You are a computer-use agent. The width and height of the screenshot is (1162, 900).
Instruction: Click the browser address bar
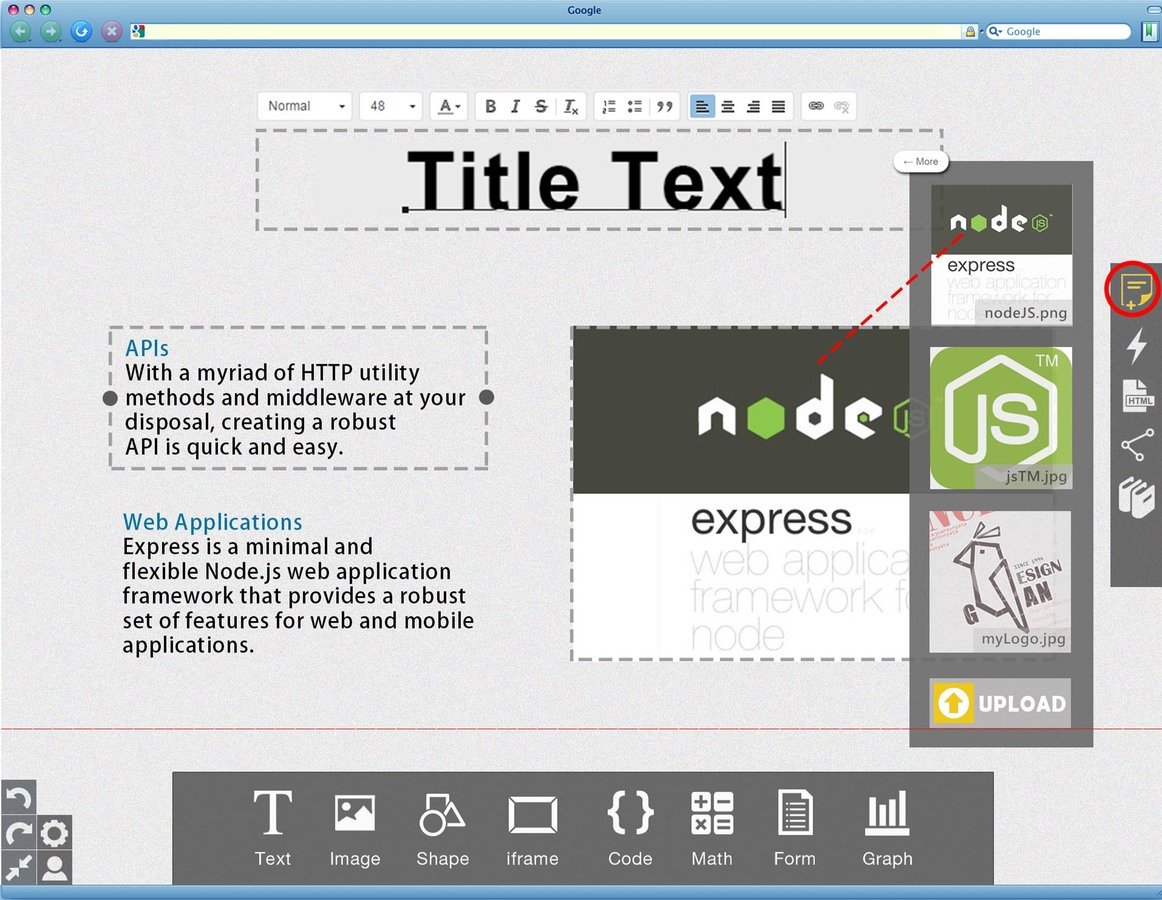tap(554, 31)
